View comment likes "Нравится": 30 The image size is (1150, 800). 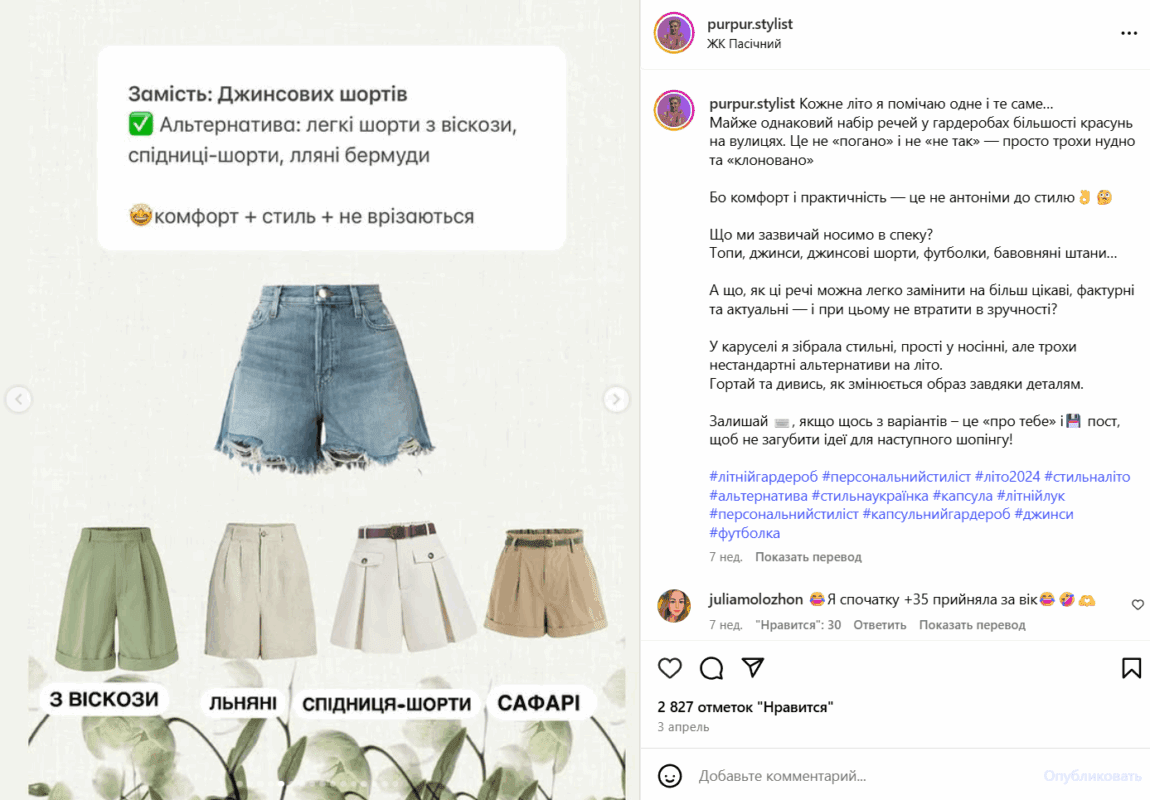[798, 625]
